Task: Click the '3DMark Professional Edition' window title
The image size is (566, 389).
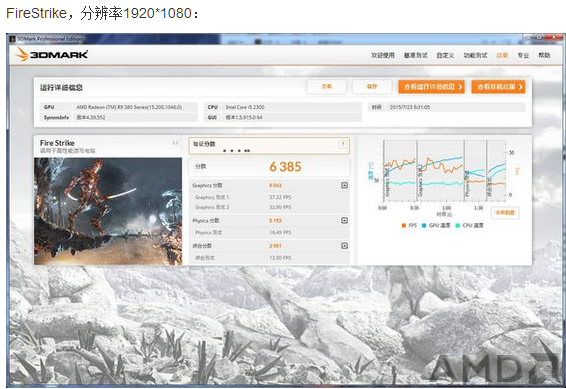Action: pos(50,39)
